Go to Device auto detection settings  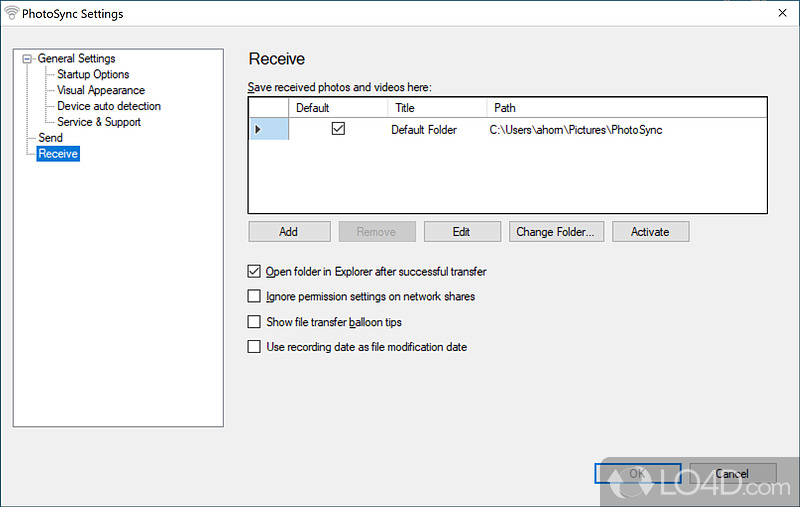[x=109, y=106]
